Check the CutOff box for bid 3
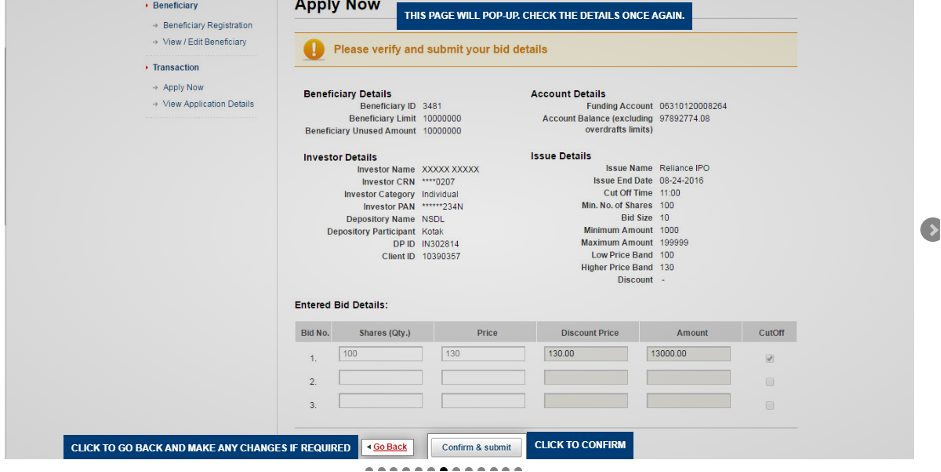Screen dimensions: 941x472 [x=769, y=405]
